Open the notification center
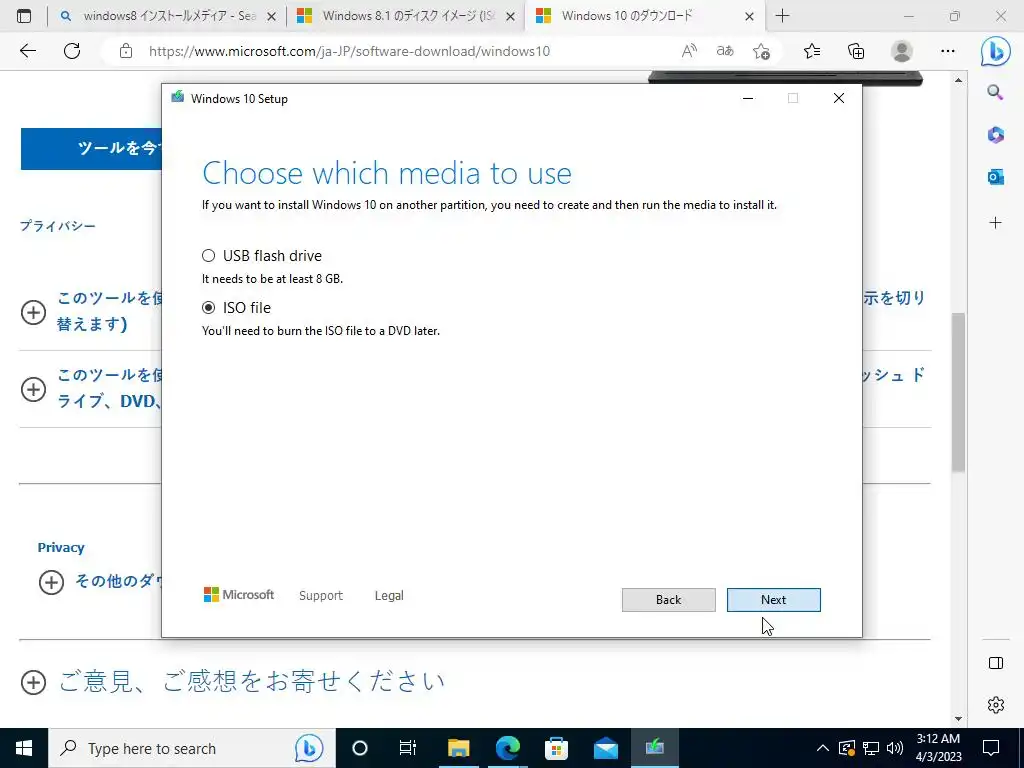This screenshot has width=1024, height=768. (x=991, y=748)
